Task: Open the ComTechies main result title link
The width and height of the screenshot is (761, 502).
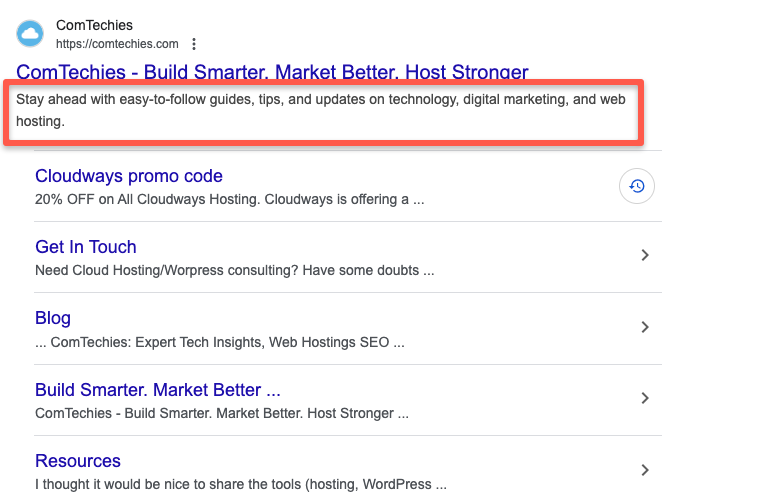Action: 272,72
